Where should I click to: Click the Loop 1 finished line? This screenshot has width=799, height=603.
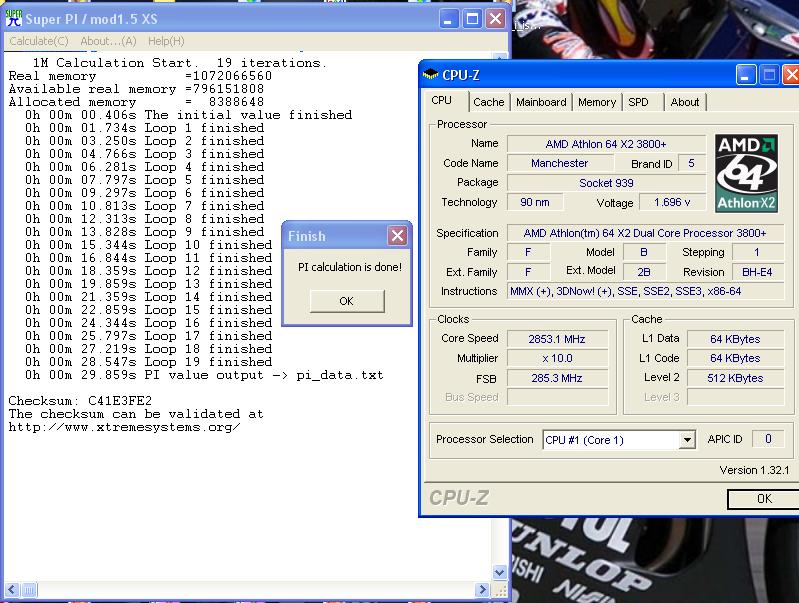pyautogui.click(x=145, y=128)
